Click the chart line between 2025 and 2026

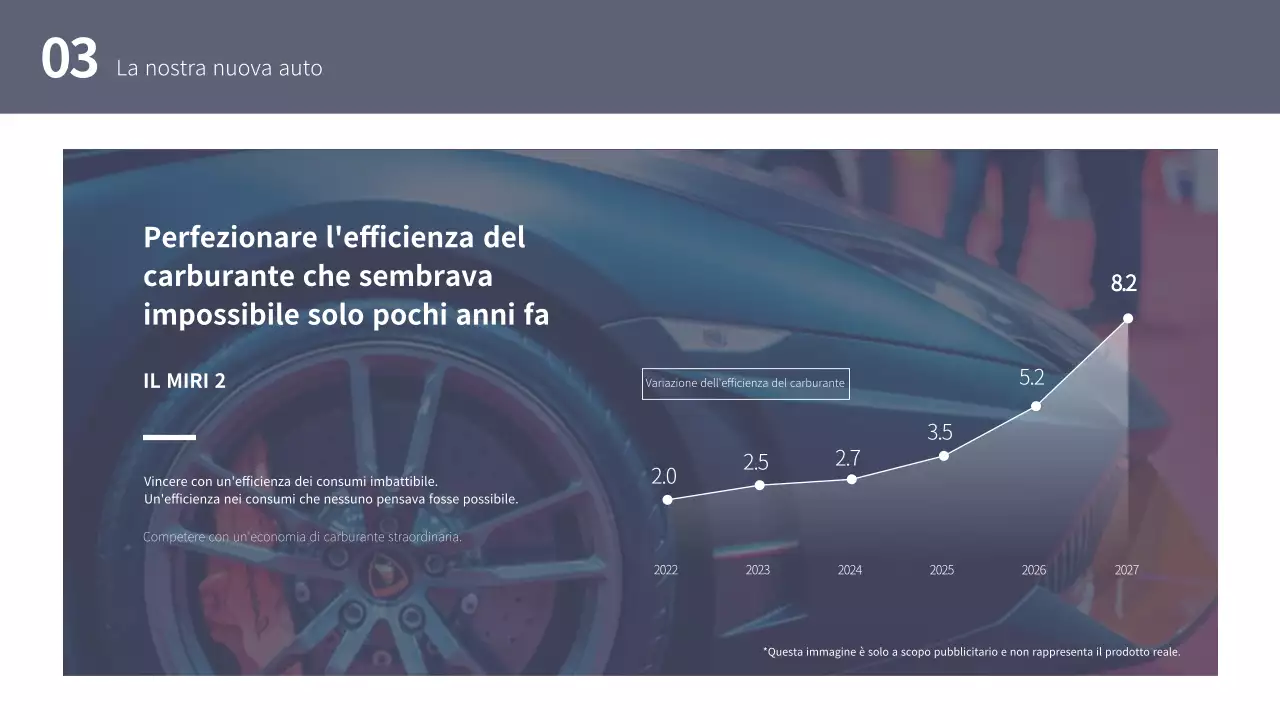pos(989,430)
